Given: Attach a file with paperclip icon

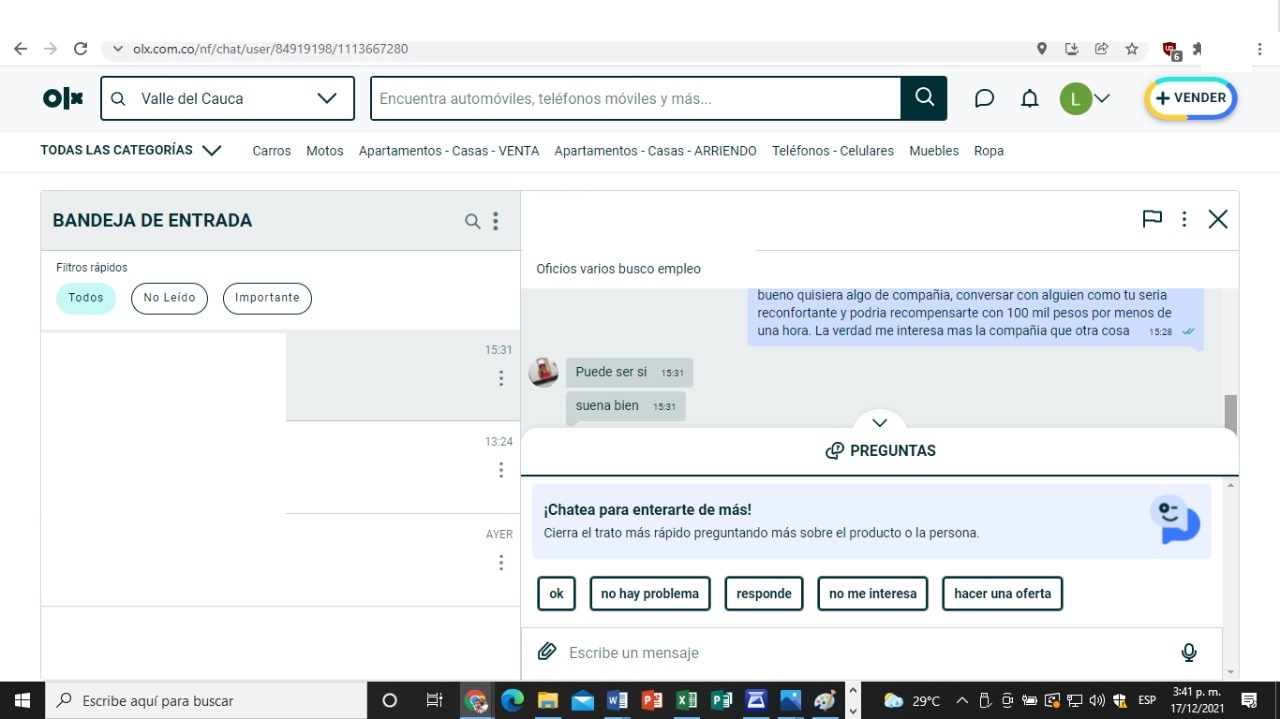Looking at the screenshot, I should (x=546, y=652).
